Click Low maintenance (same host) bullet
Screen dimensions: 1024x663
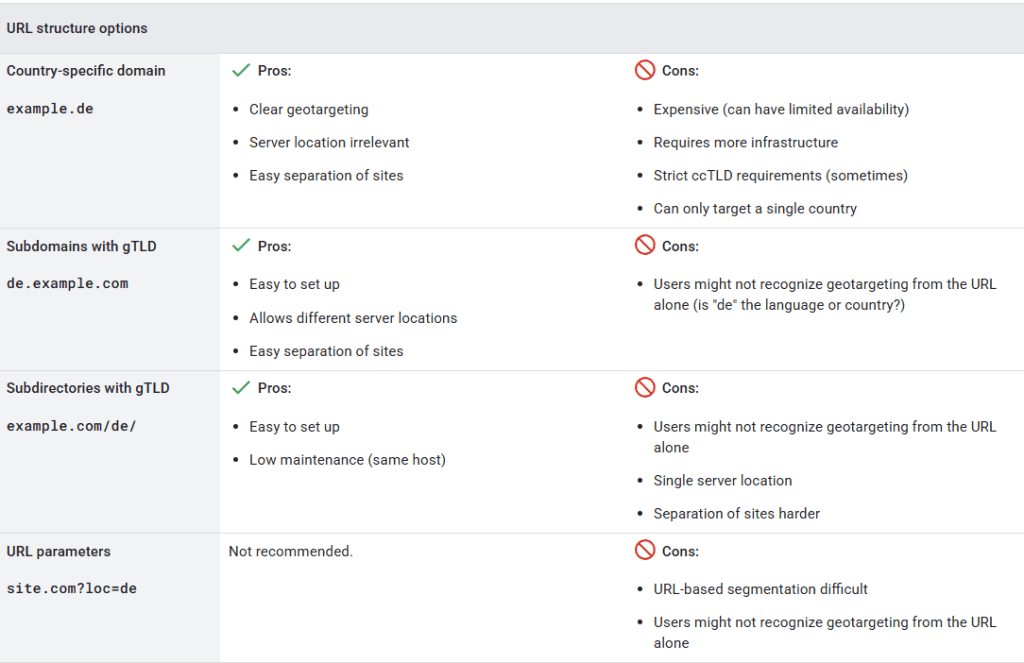(347, 459)
